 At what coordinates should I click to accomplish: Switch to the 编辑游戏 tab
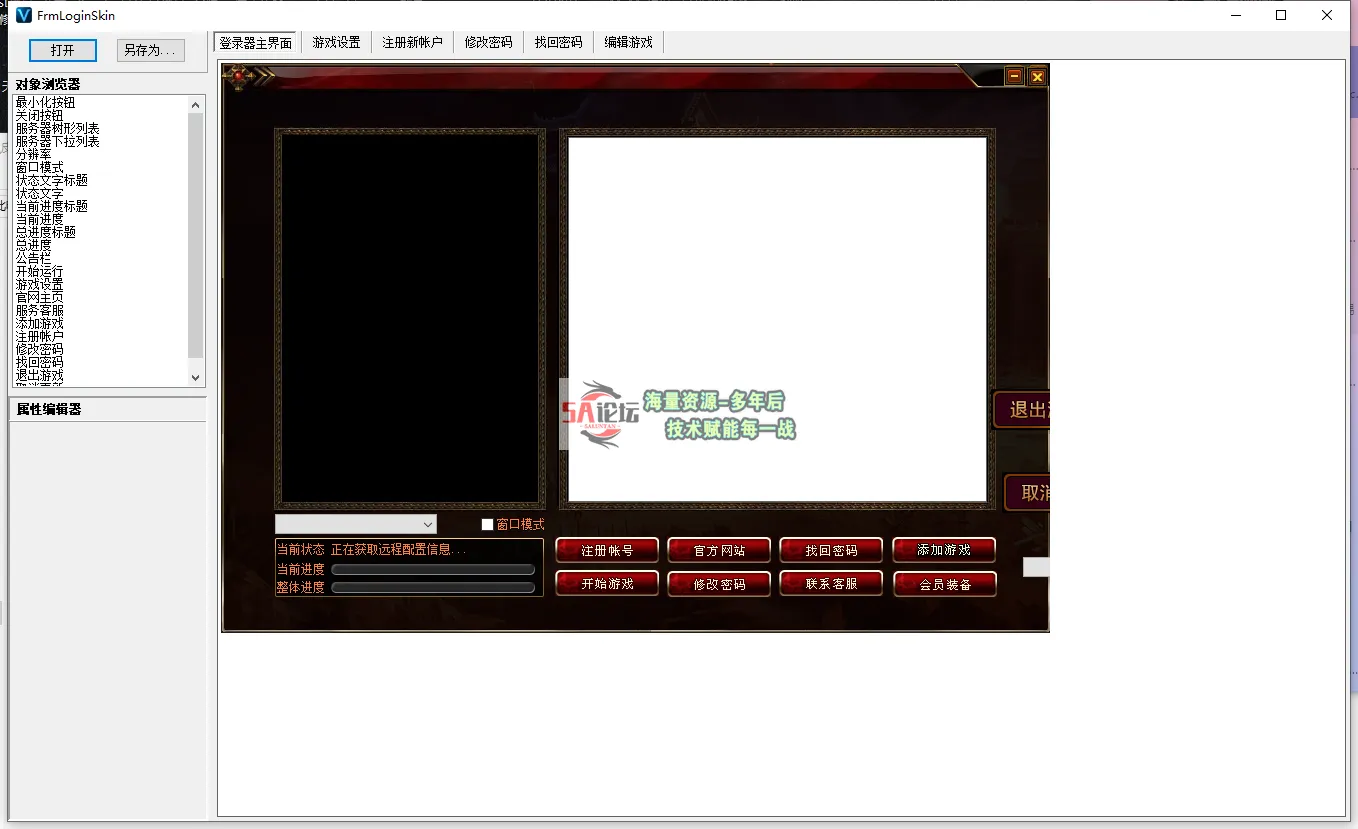tap(628, 42)
